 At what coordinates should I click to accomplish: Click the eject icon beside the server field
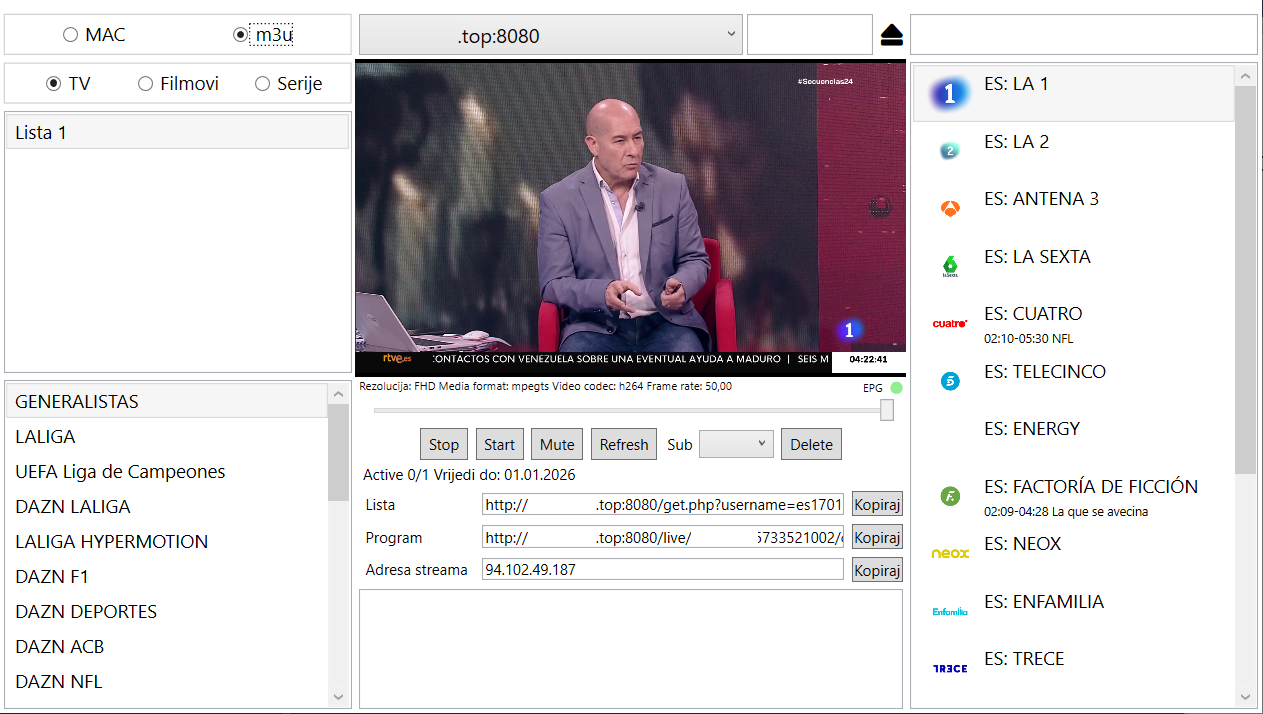(892, 36)
